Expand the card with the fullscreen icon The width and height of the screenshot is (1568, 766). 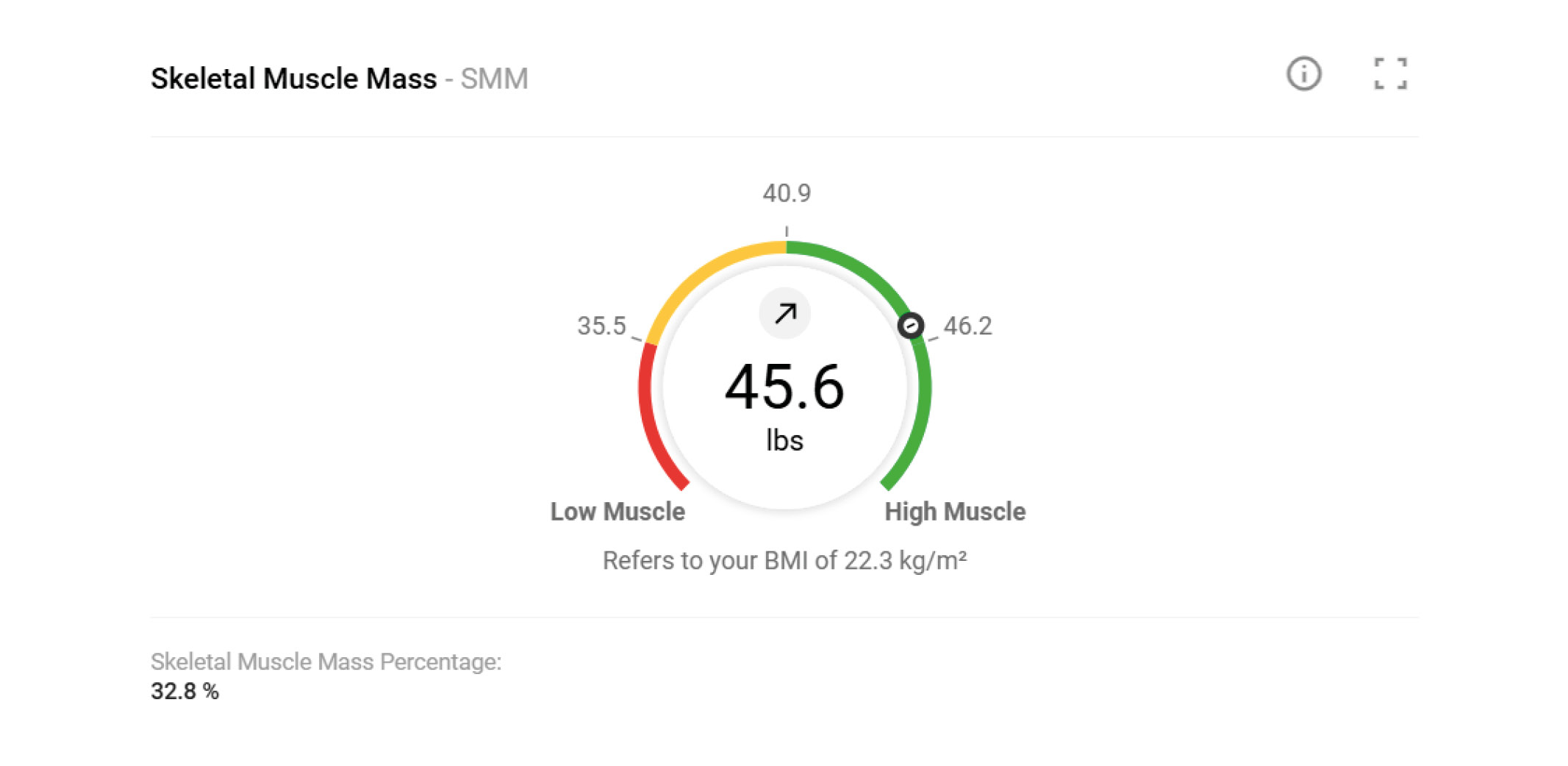pyautogui.click(x=1390, y=74)
